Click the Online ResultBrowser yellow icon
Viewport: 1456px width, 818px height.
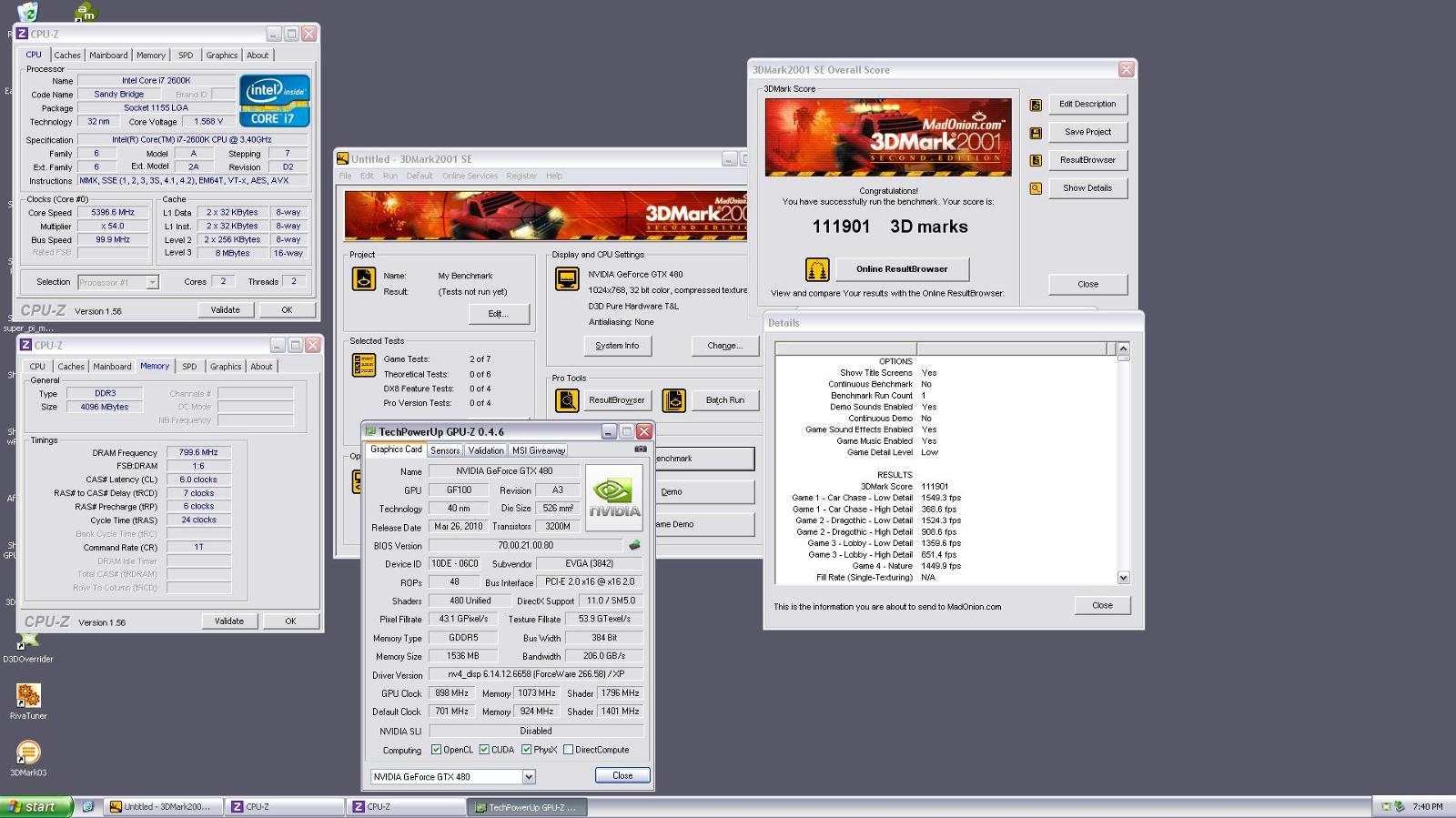pyautogui.click(x=816, y=269)
